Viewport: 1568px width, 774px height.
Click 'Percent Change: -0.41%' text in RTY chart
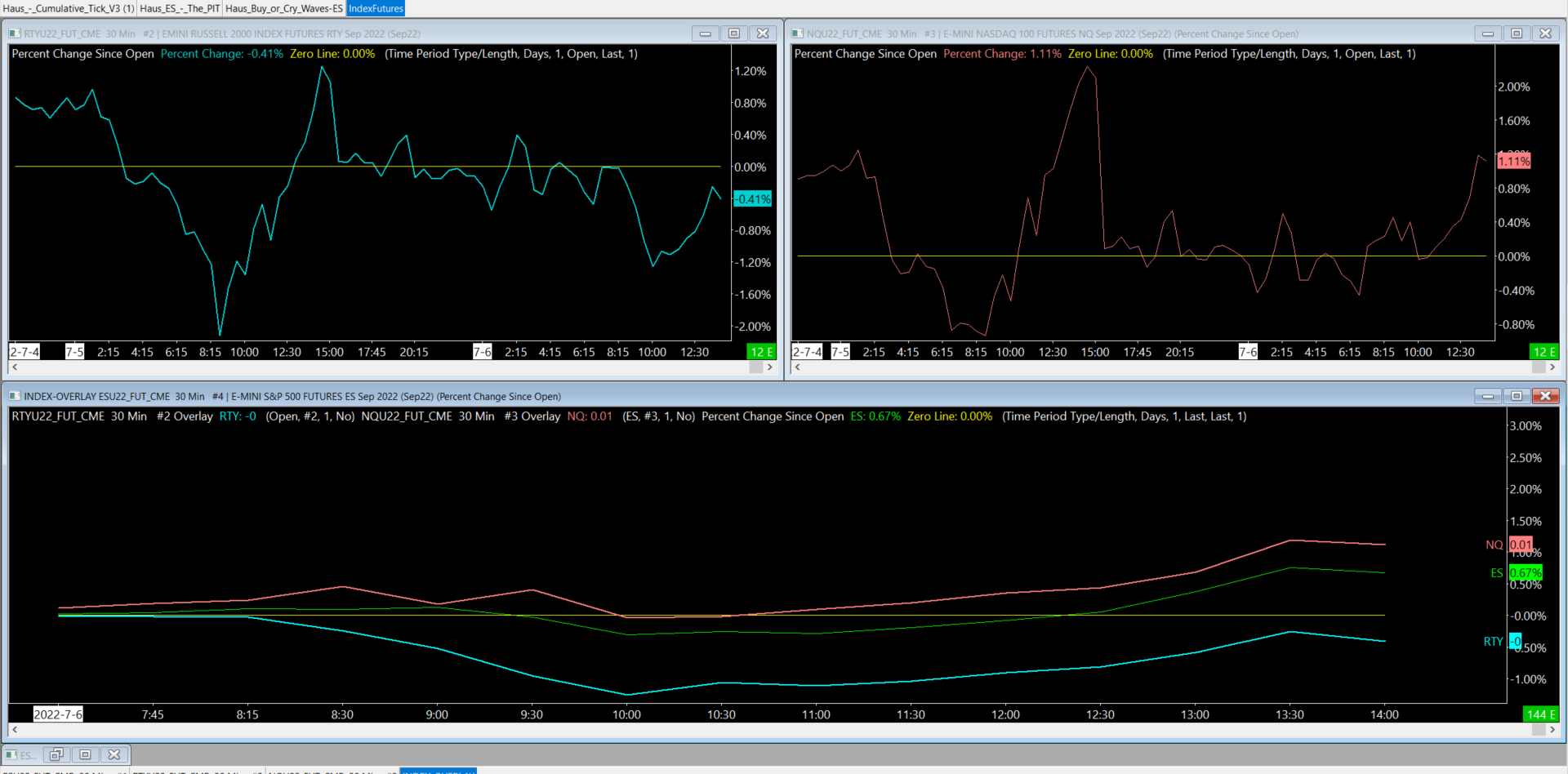(x=222, y=54)
